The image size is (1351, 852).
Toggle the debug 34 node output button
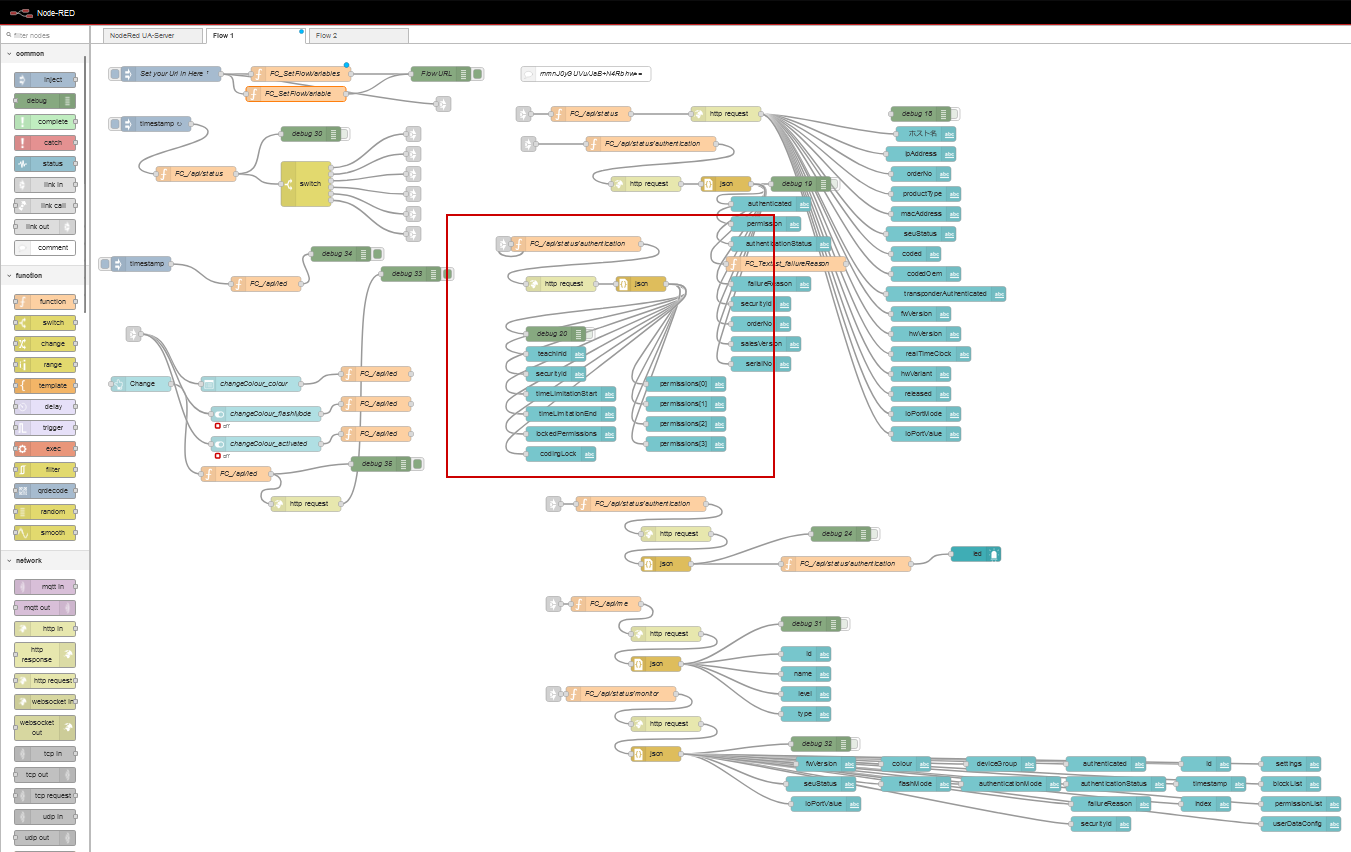tap(377, 254)
